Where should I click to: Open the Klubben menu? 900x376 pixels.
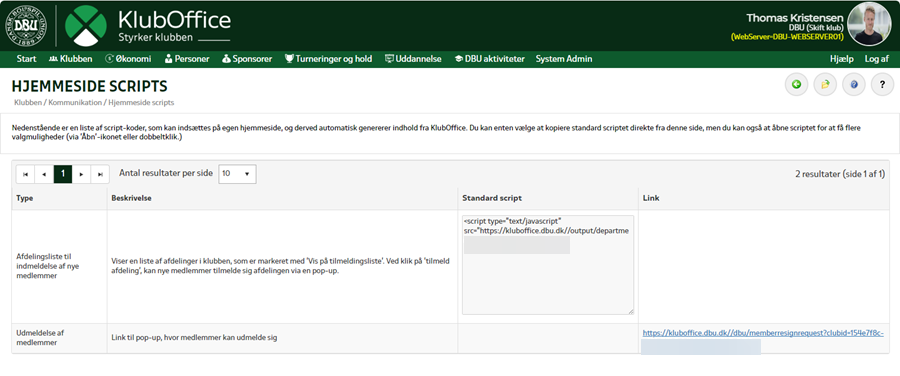[71, 59]
